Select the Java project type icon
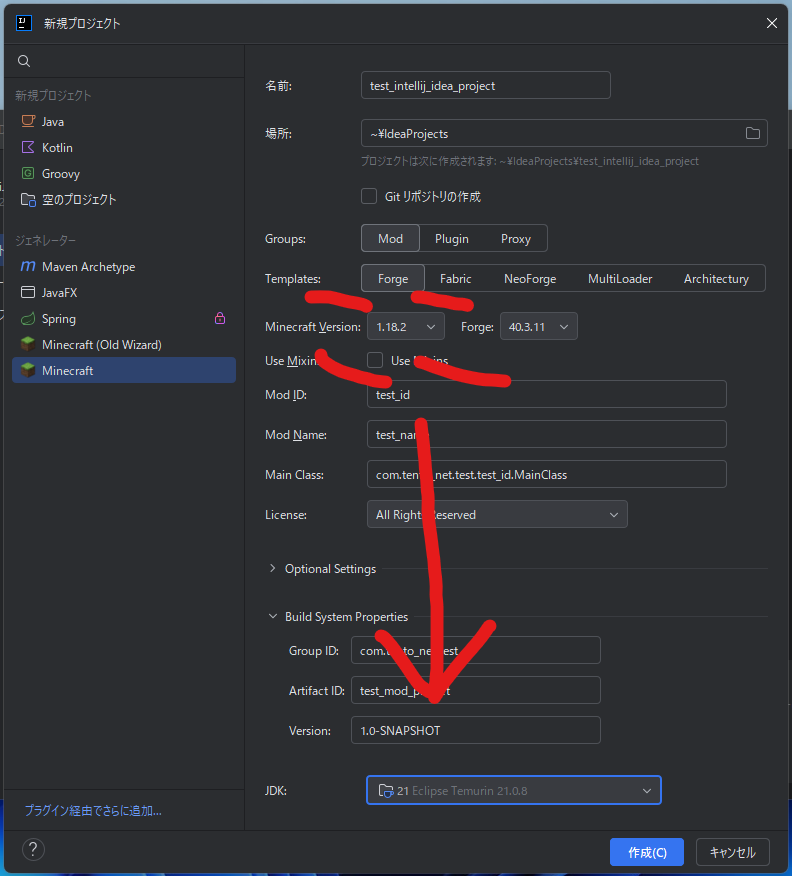Viewport: 792px width, 876px height. pyautogui.click(x=28, y=122)
